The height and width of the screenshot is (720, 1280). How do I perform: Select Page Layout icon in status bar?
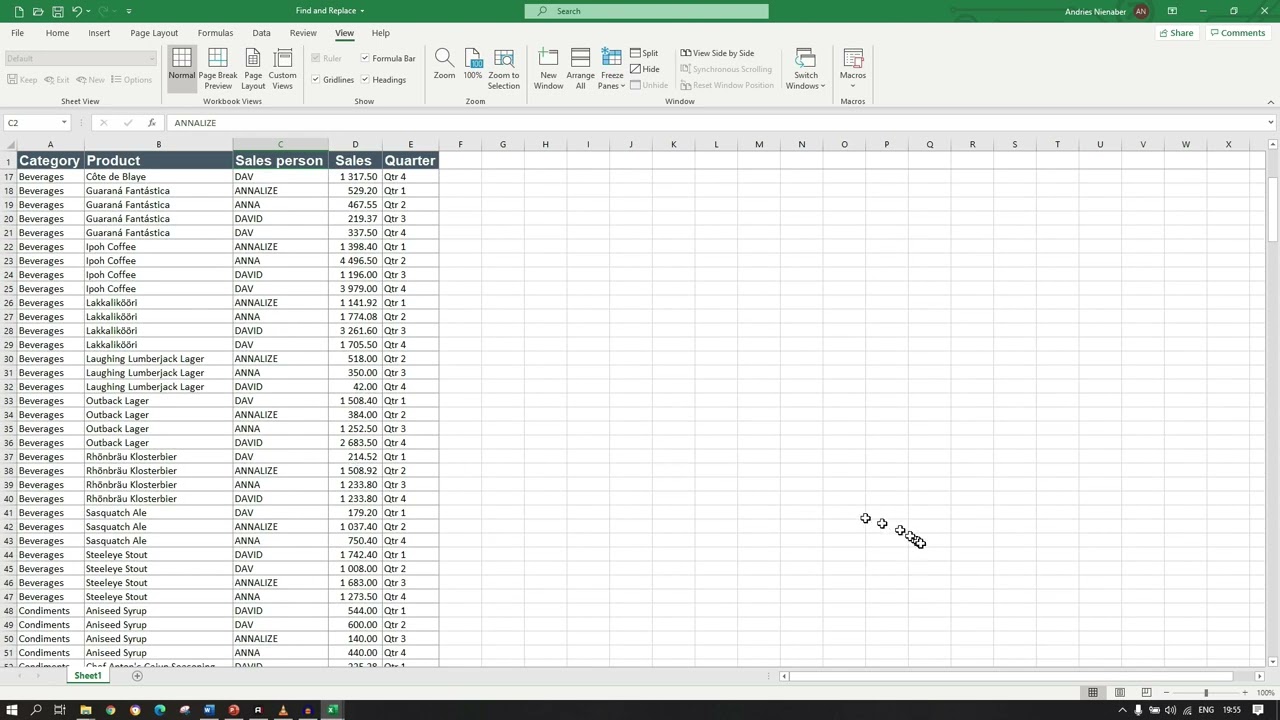click(x=1120, y=692)
